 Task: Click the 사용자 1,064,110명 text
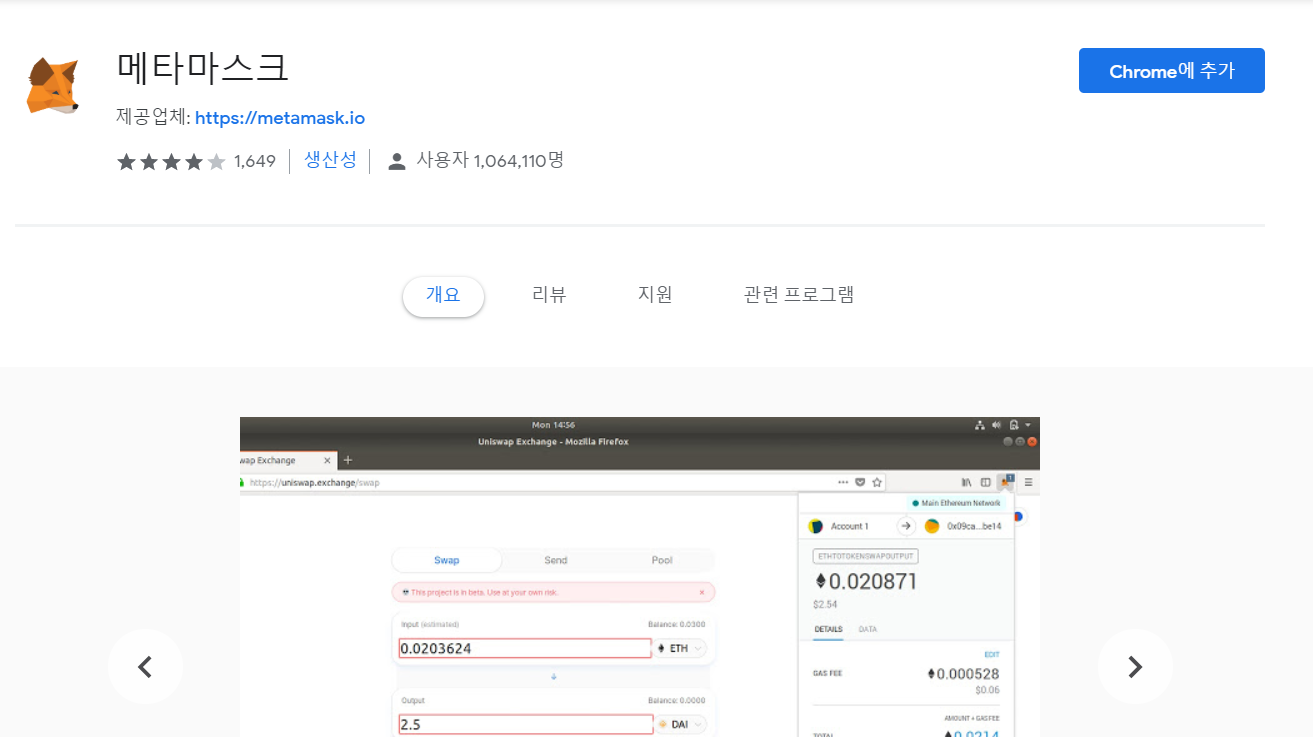(490, 160)
